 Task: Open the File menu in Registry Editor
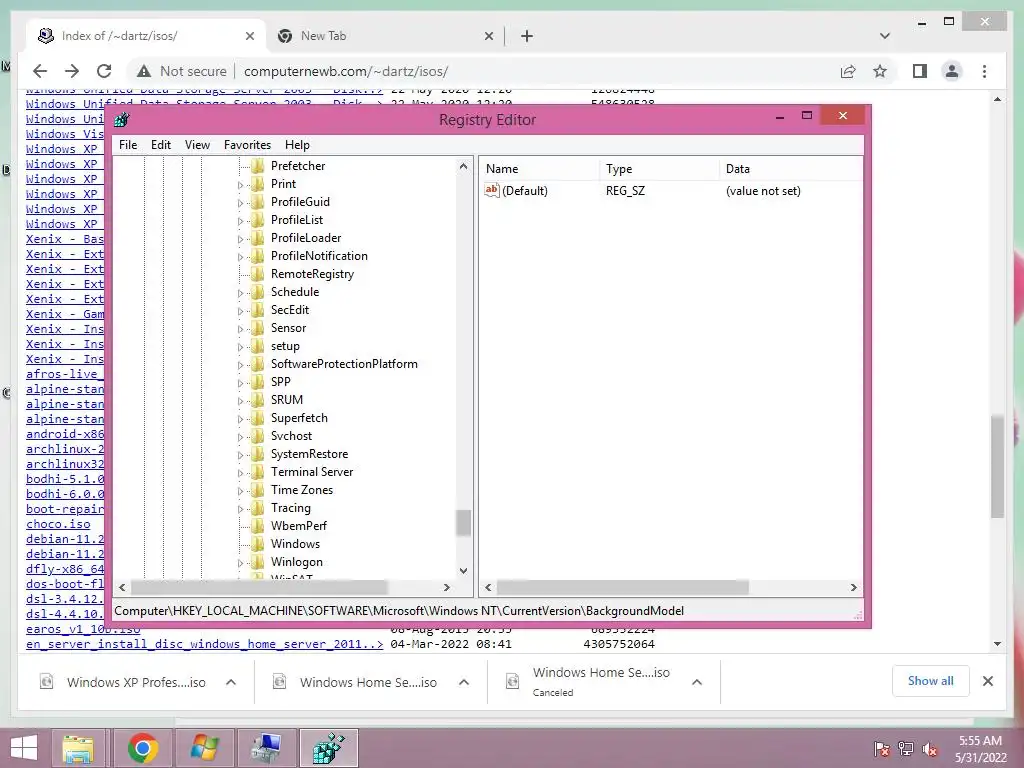point(128,145)
